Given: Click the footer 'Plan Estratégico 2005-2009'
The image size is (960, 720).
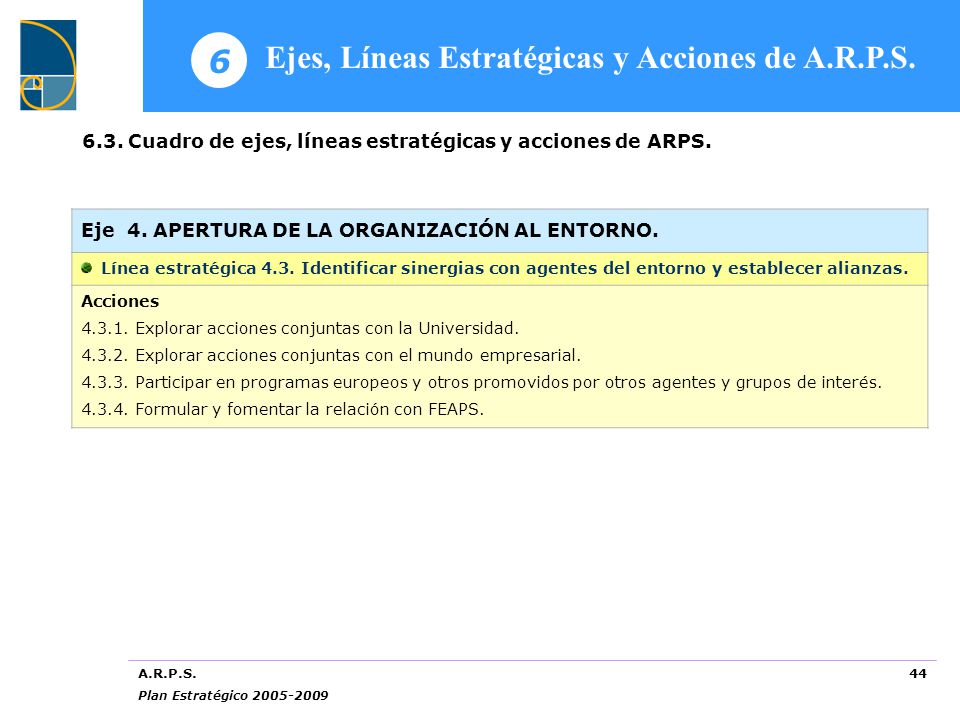Looking at the screenshot, I should (233, 696).
